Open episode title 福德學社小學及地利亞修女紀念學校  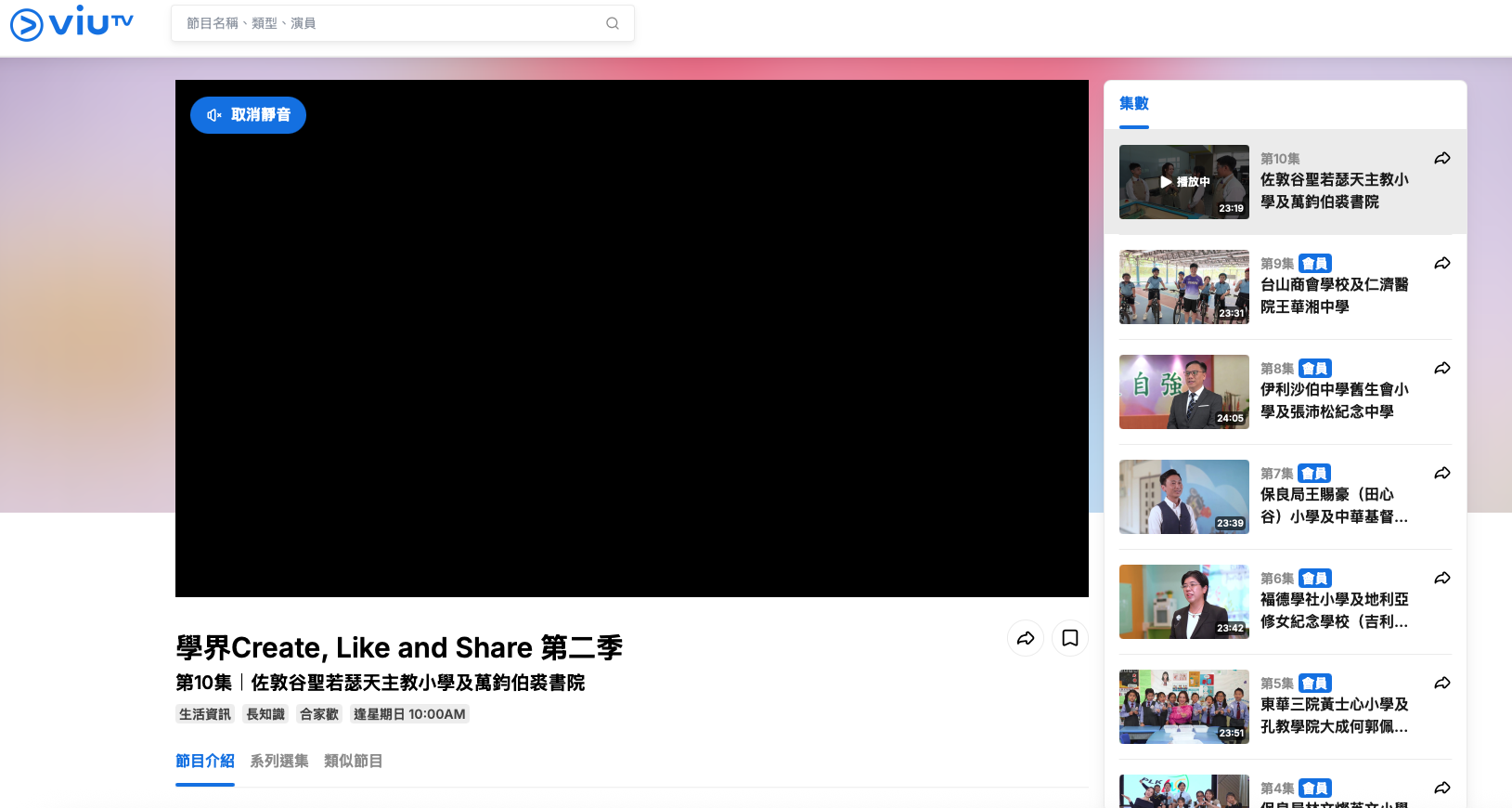(1335, 611)
